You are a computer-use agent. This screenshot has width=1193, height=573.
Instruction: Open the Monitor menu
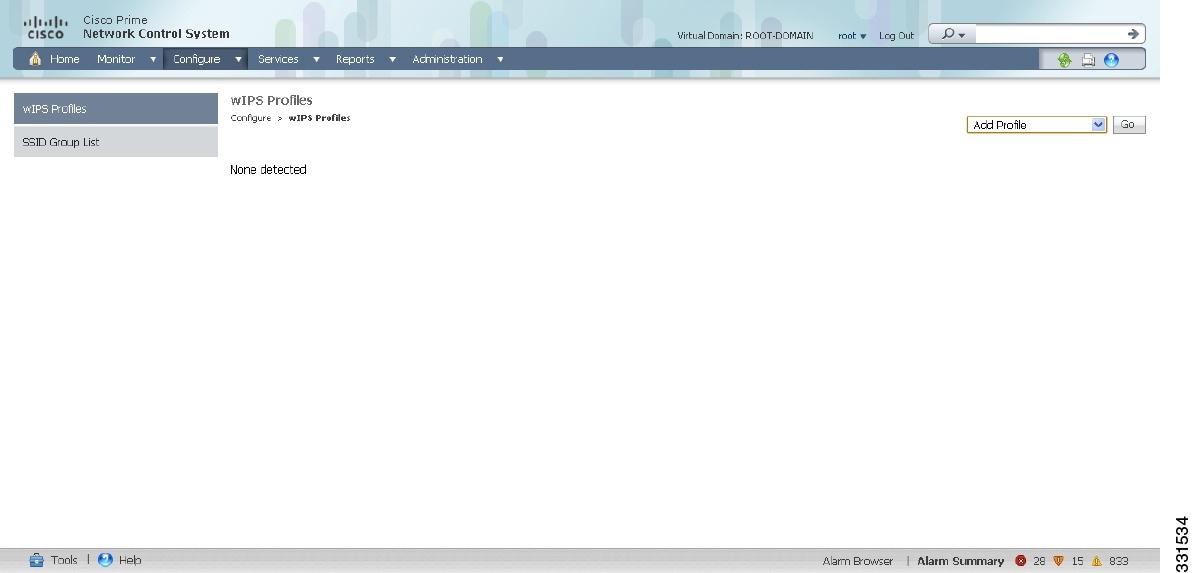pos(116,59)
